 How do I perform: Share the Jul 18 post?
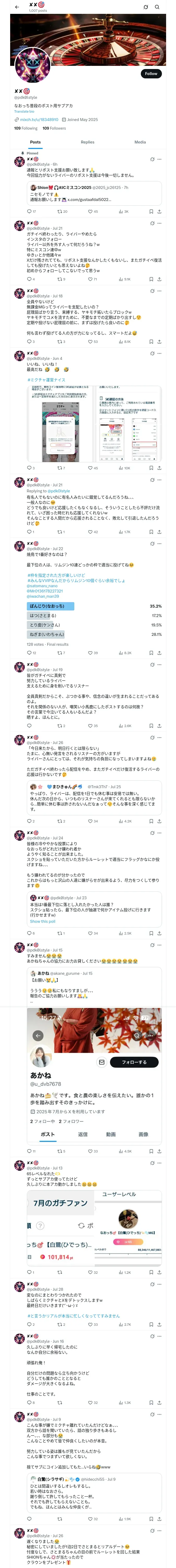point(159,342)
